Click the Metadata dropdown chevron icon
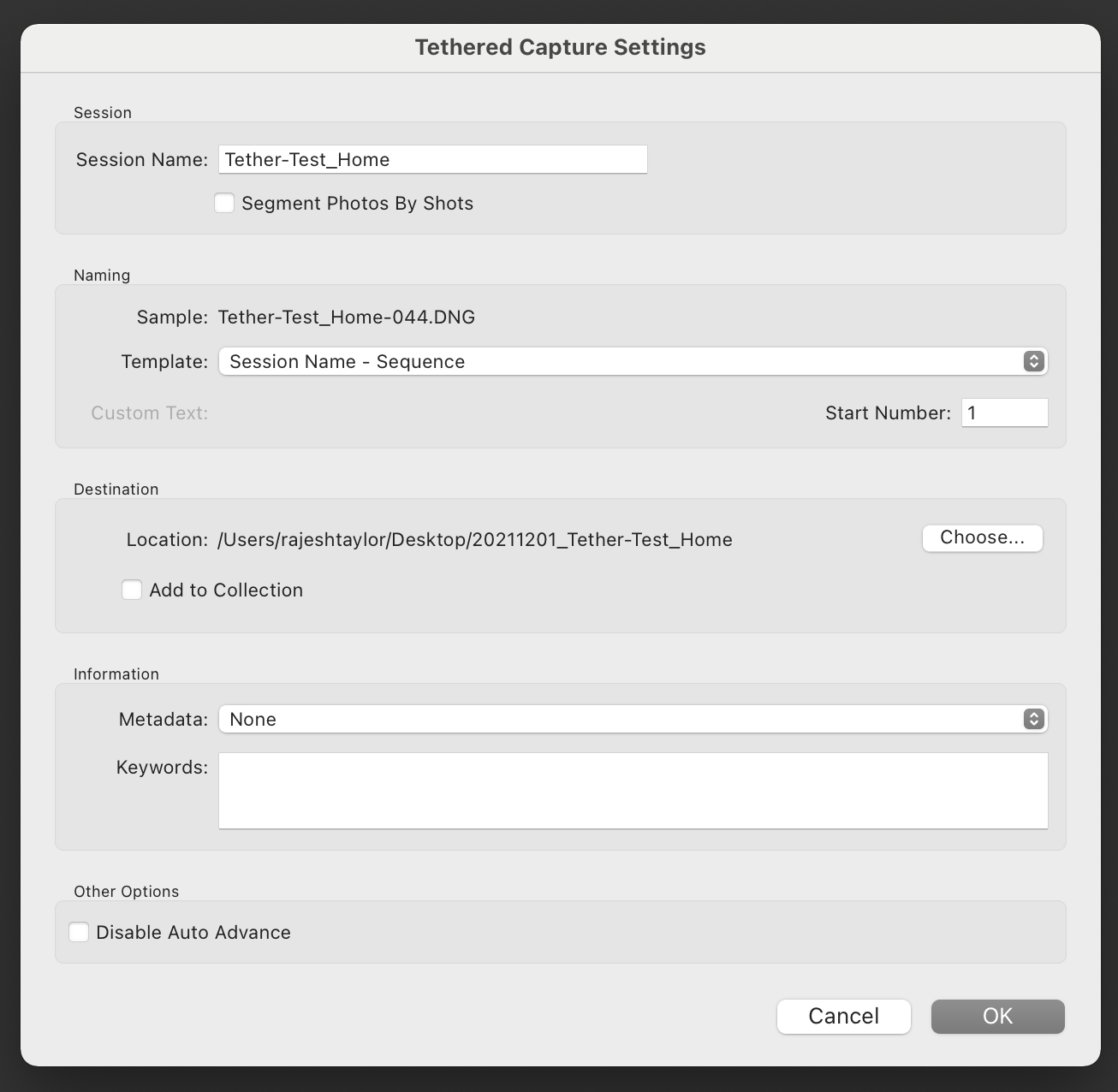 tap(1034, 719)
